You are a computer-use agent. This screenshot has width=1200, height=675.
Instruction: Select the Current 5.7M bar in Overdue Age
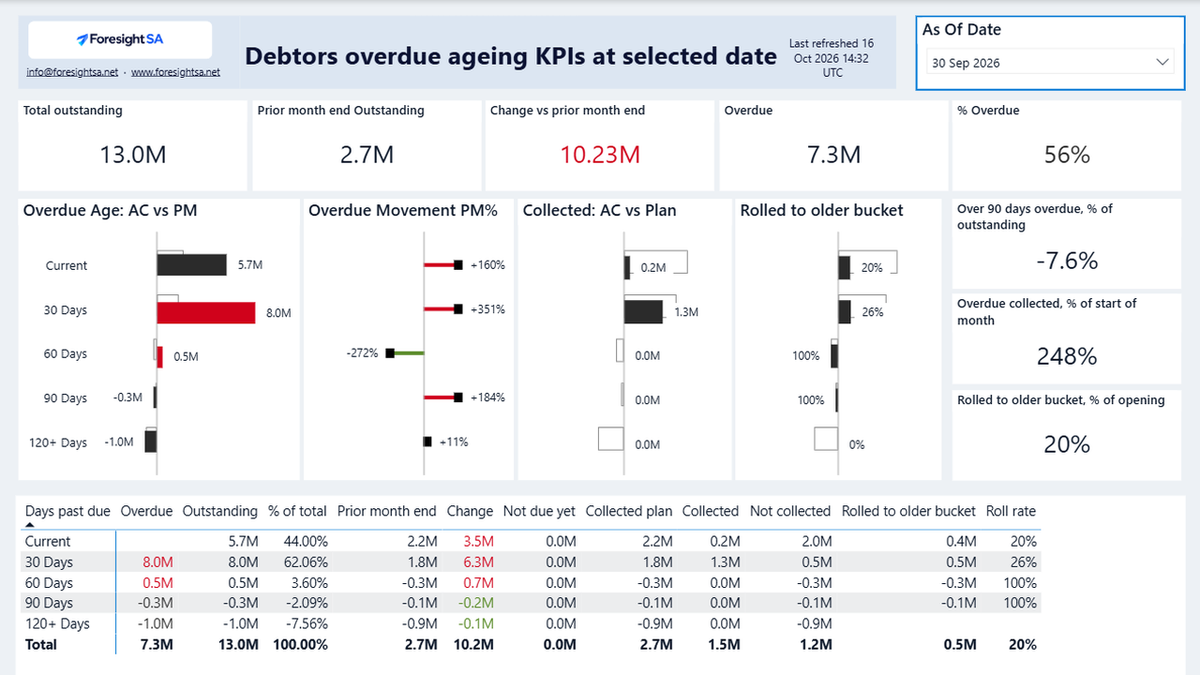coord(191,265)
